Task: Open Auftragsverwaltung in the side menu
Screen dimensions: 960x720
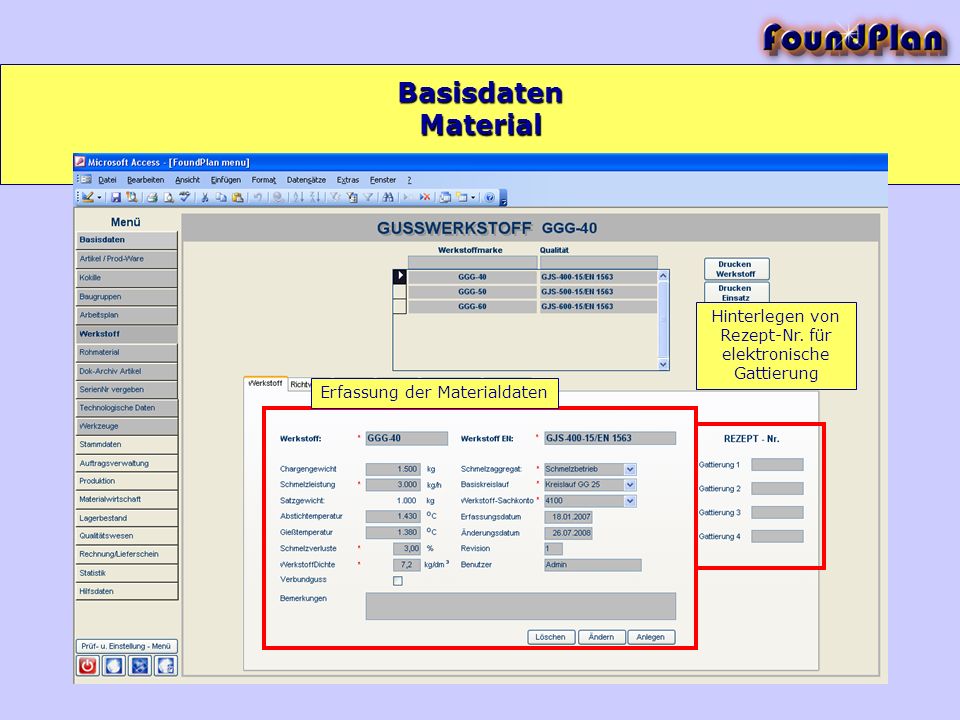Action: click(x=127, y=463)
